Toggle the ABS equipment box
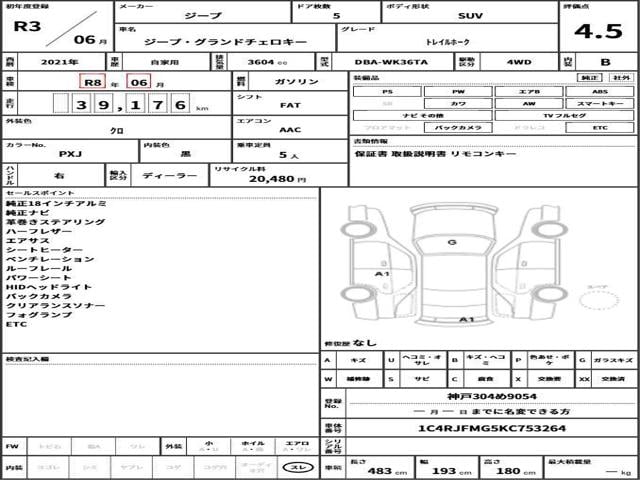This screenshot has width=640, height=480. (x=599, y=91)
